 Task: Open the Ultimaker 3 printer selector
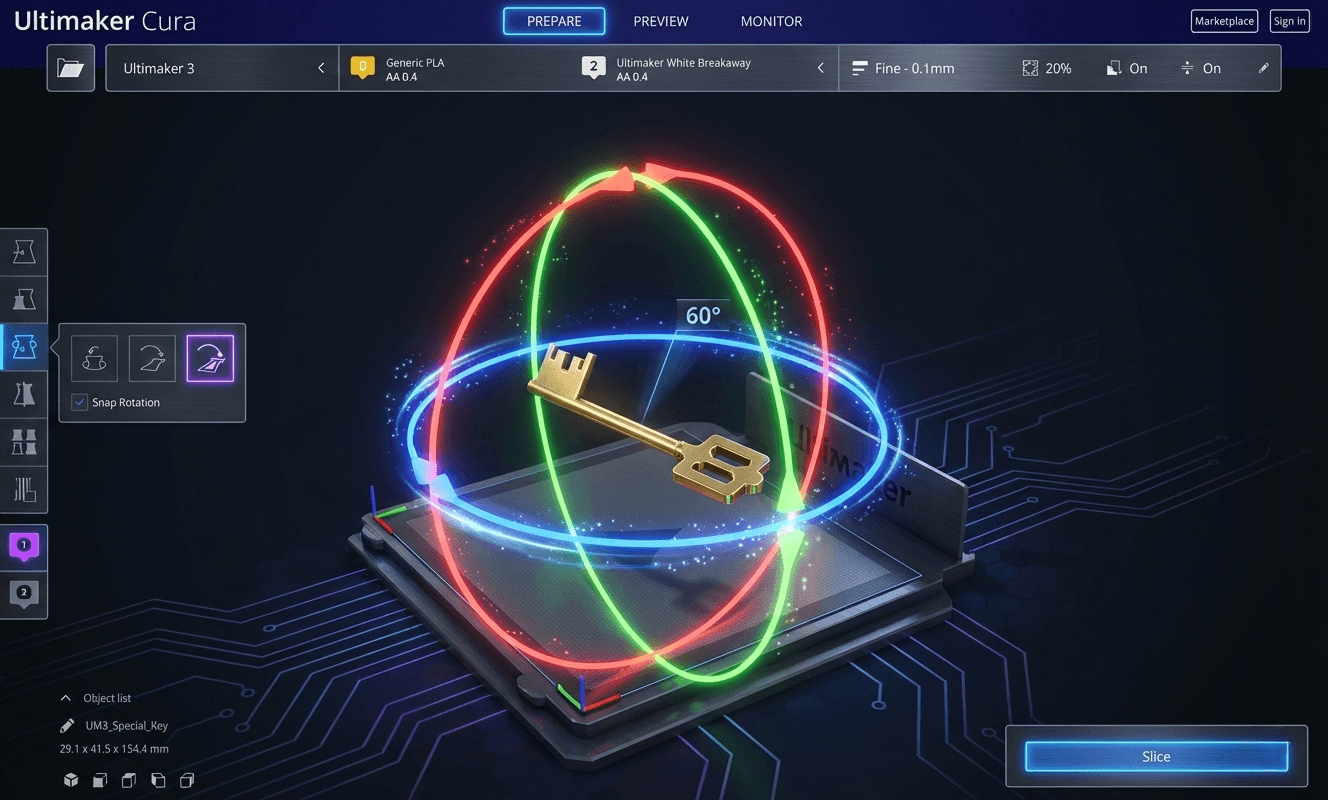click(222, 68)
